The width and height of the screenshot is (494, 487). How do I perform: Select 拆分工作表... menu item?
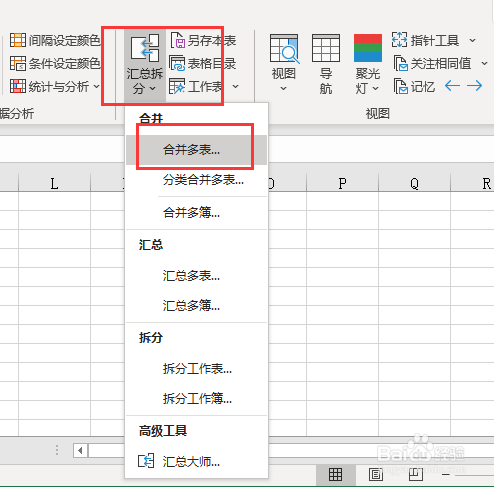click(196, 369)
